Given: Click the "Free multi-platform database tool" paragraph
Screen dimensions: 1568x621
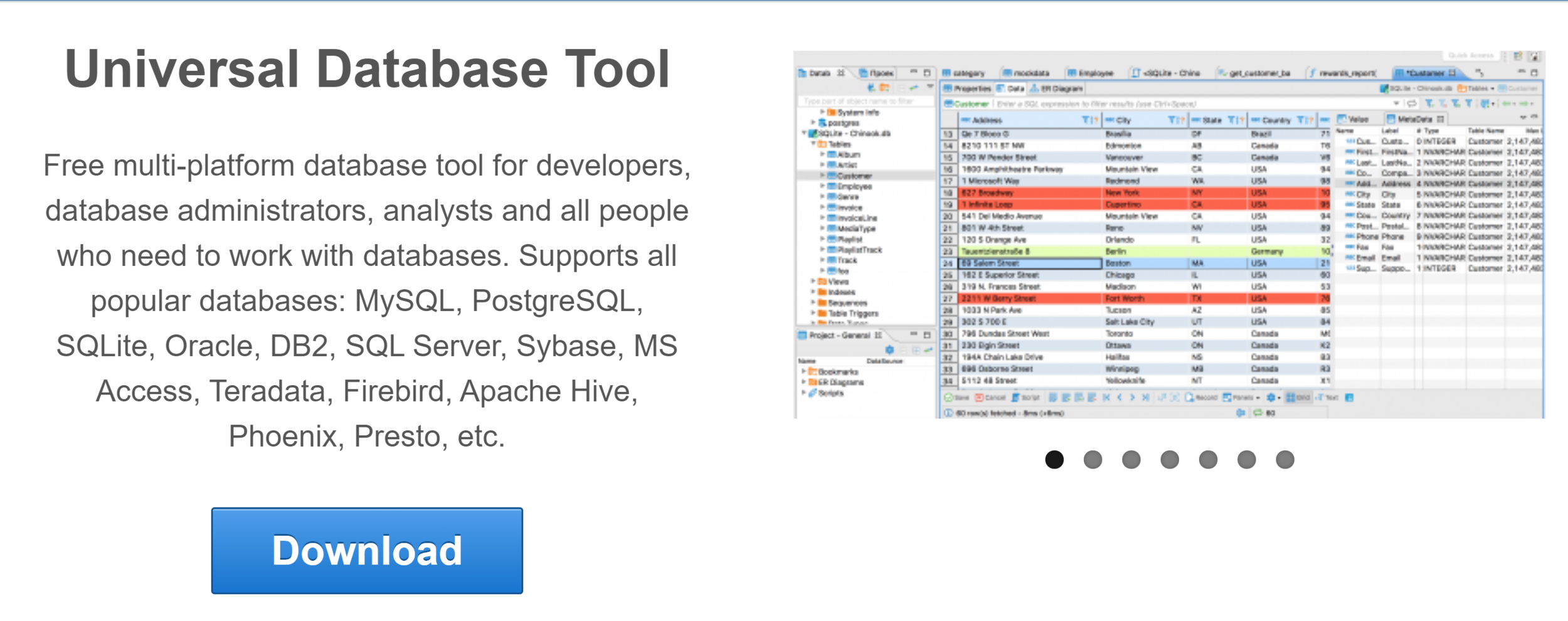Looking at the screenshot, I should pos(367,301).
